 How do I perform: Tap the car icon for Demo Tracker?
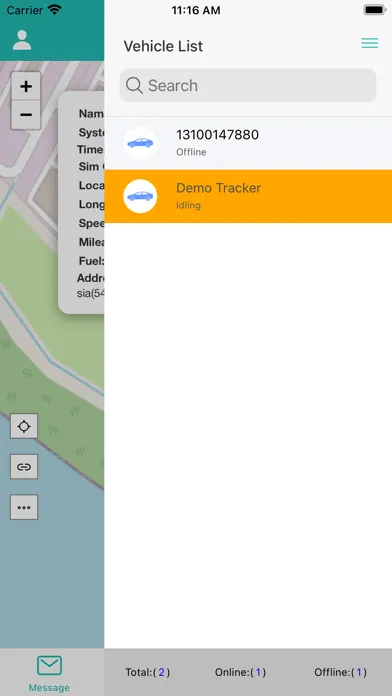(140, 196)
